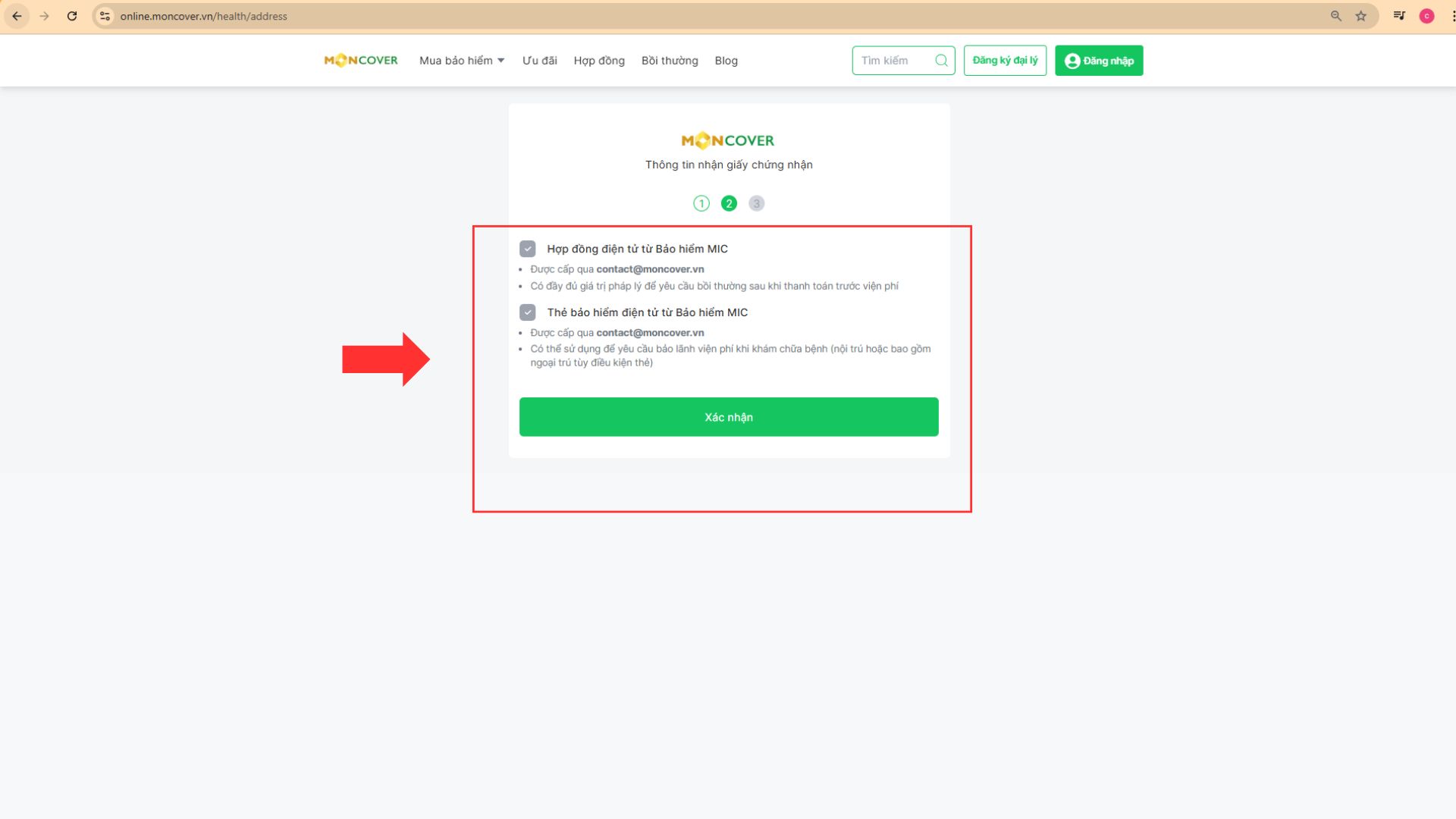Toggle Thẻ bảo hiểm điện tử từ Bảo hiểm MIC checkbox
The image size is (1456, 819).
(528, 312)
